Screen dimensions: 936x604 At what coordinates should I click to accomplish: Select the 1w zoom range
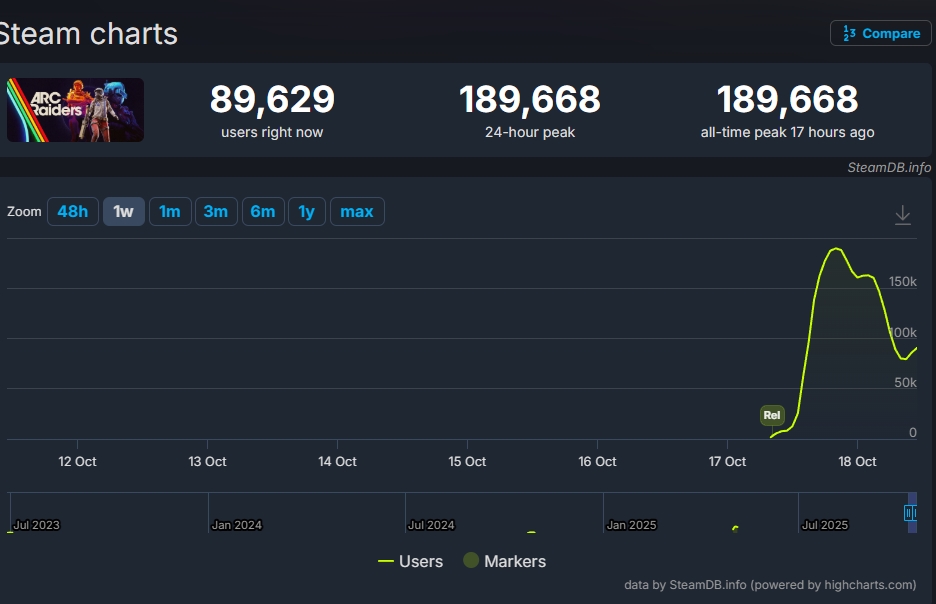coord(124,211)
